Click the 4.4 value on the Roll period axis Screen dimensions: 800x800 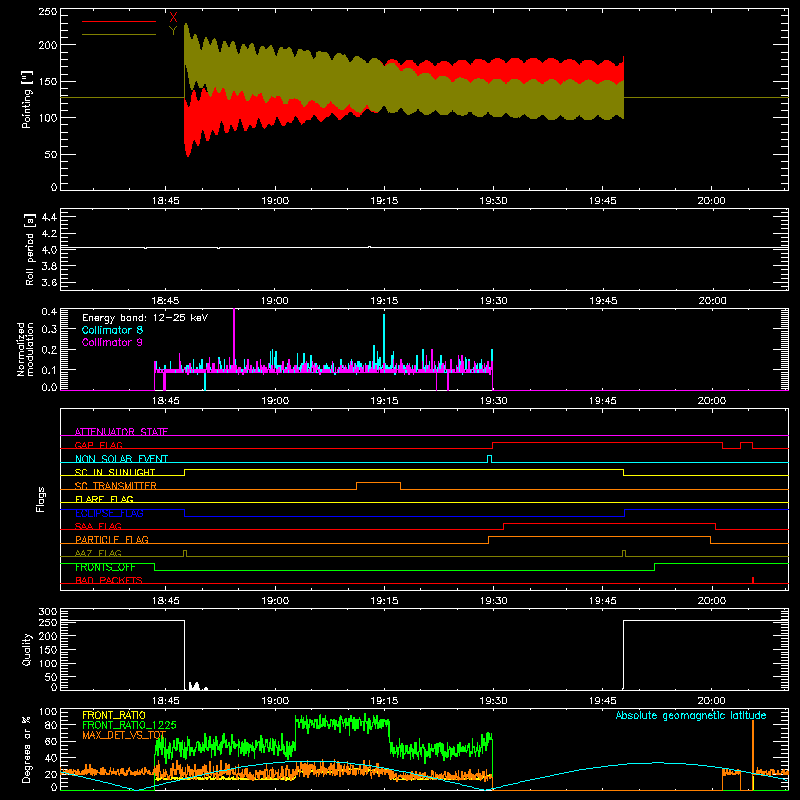(49, 217)
